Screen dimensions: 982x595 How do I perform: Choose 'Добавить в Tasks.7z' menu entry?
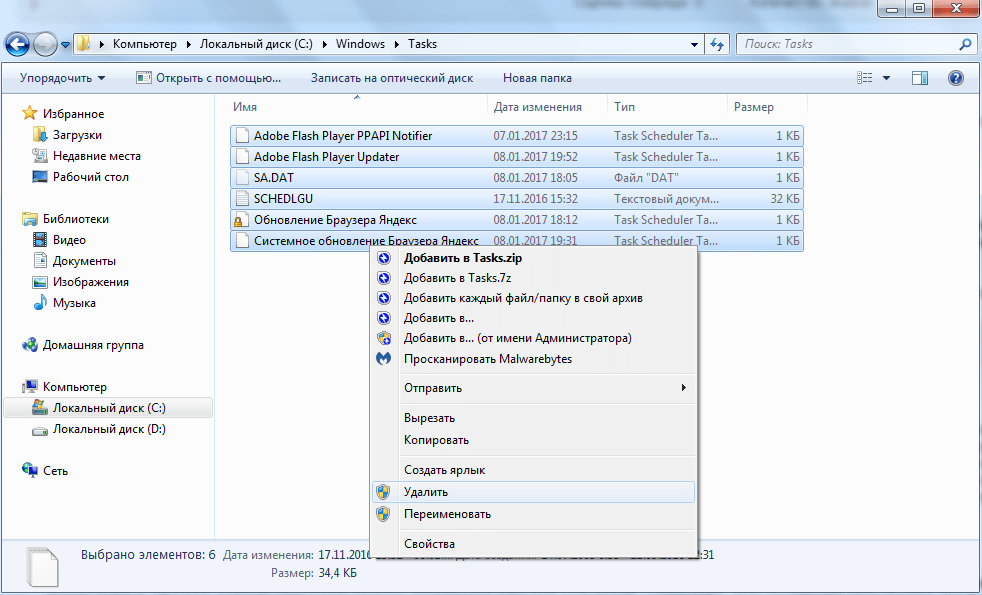tap(534, 278)
